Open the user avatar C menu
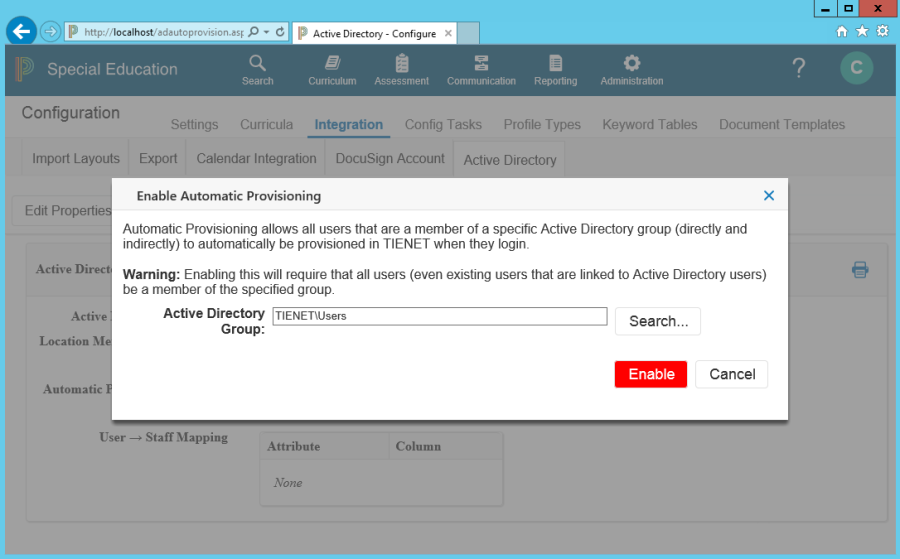Viewport: 900px width, 559px height. click(856, 68)
